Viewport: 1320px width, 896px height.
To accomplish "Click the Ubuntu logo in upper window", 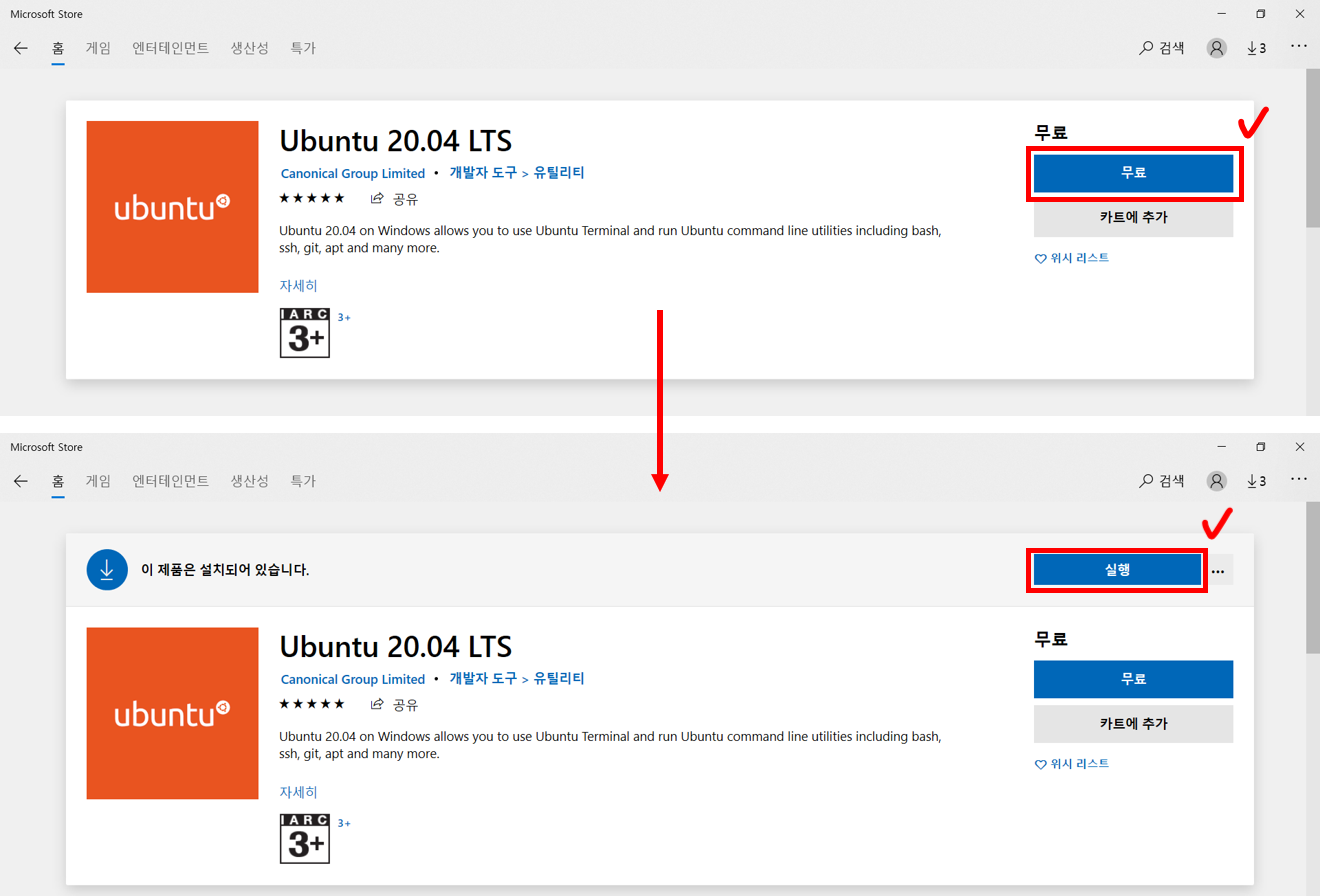I will pyautogui.click(x=173, y=207).
